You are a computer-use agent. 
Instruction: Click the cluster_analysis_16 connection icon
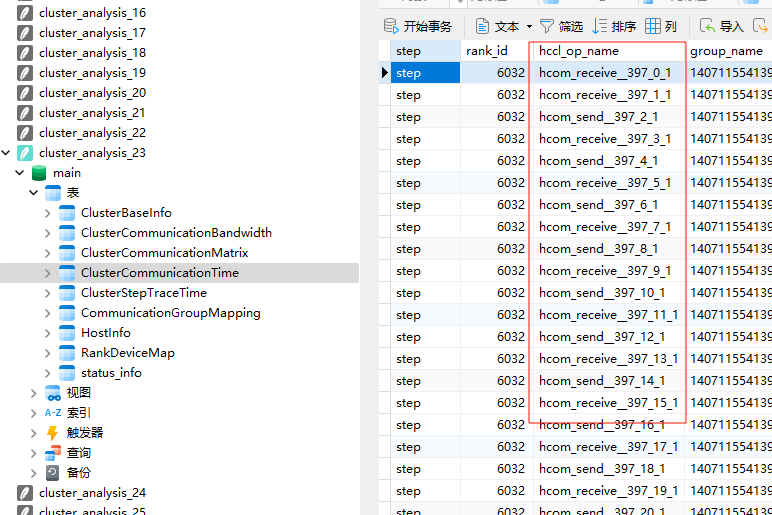(25, 13)
